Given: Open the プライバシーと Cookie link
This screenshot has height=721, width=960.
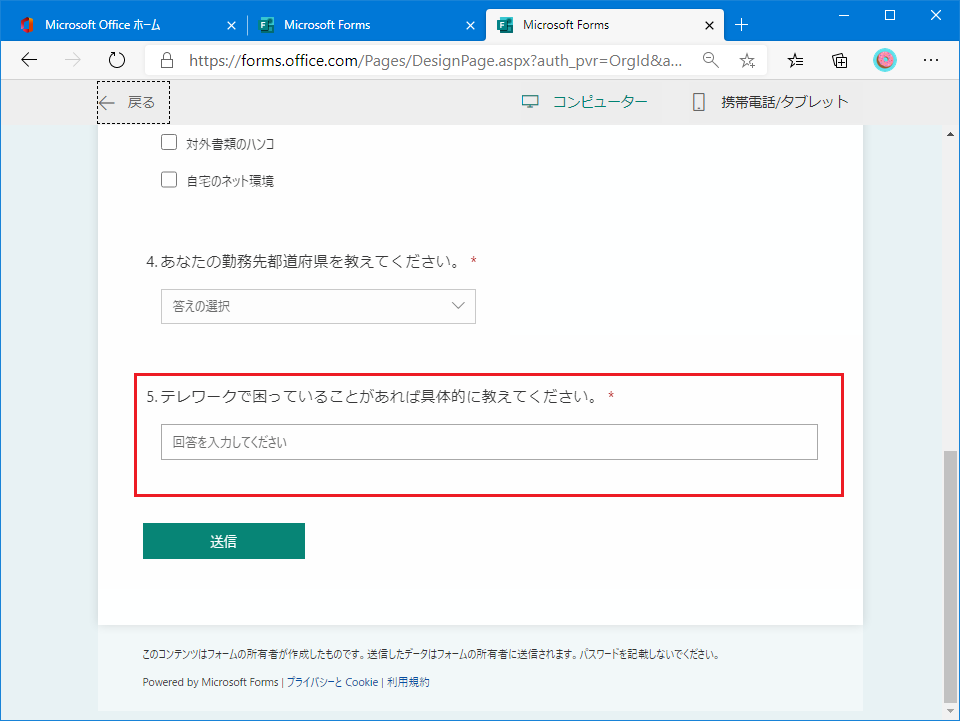Looking at the screenshot, I should (332, 682).
